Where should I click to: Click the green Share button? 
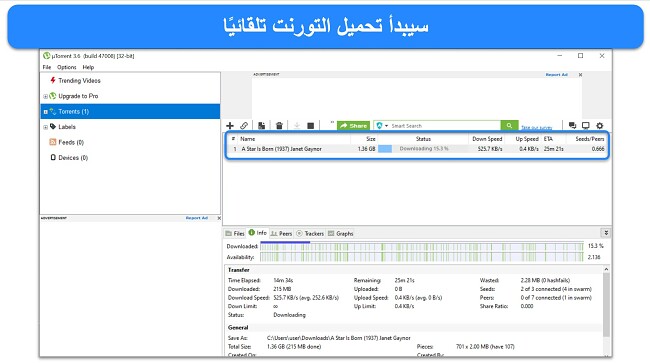click(x=353, y=126)
